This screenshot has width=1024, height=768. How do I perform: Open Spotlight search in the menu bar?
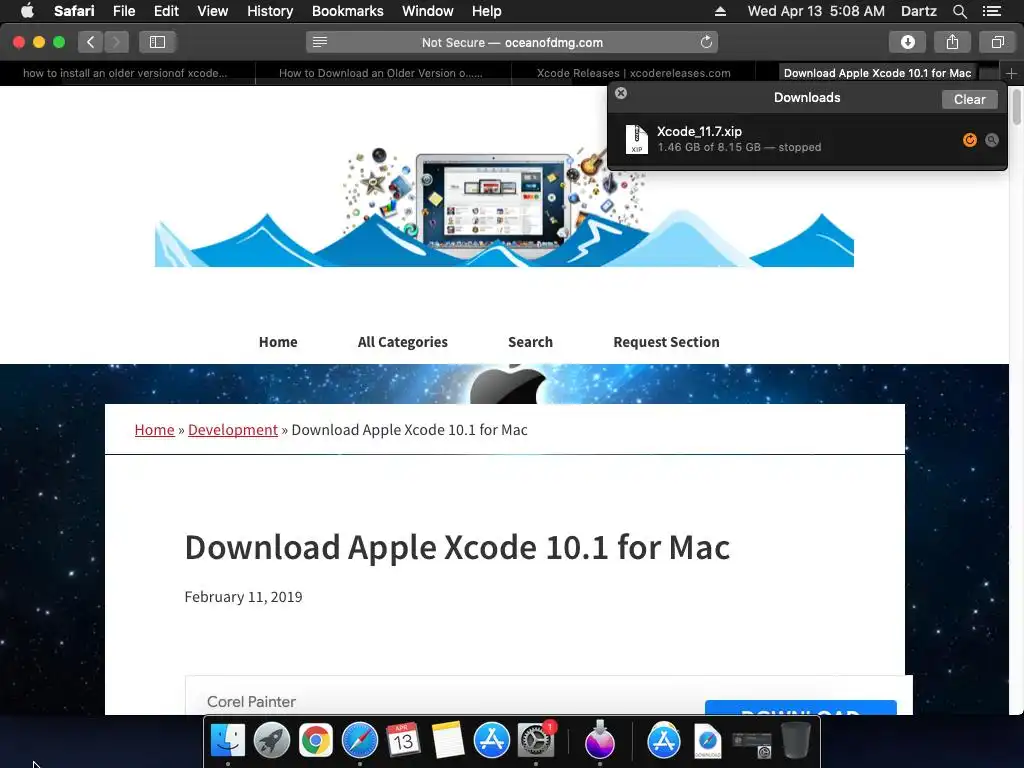959,11
